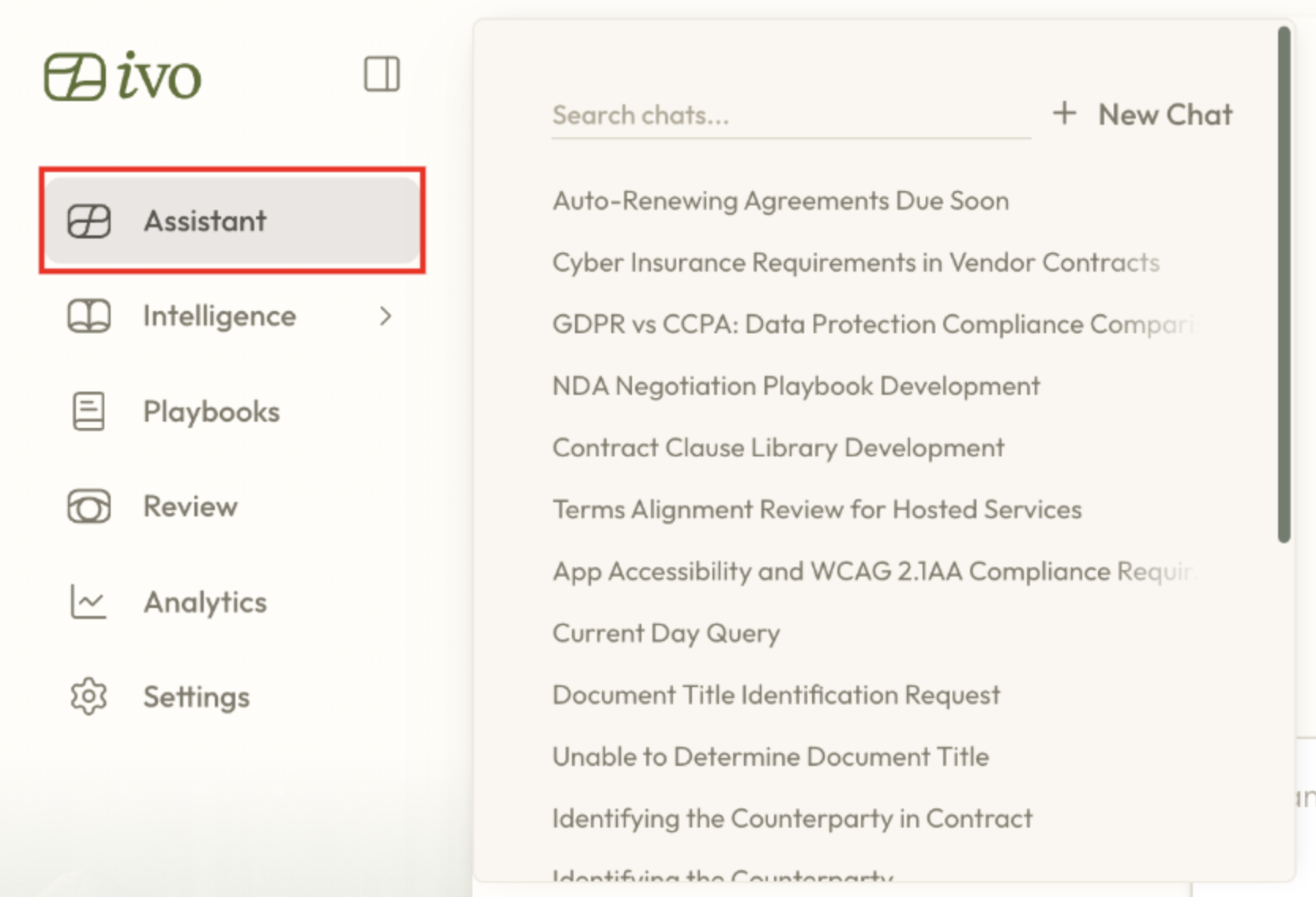Expand the Intelligence submenu chevron

coord(385,317)
